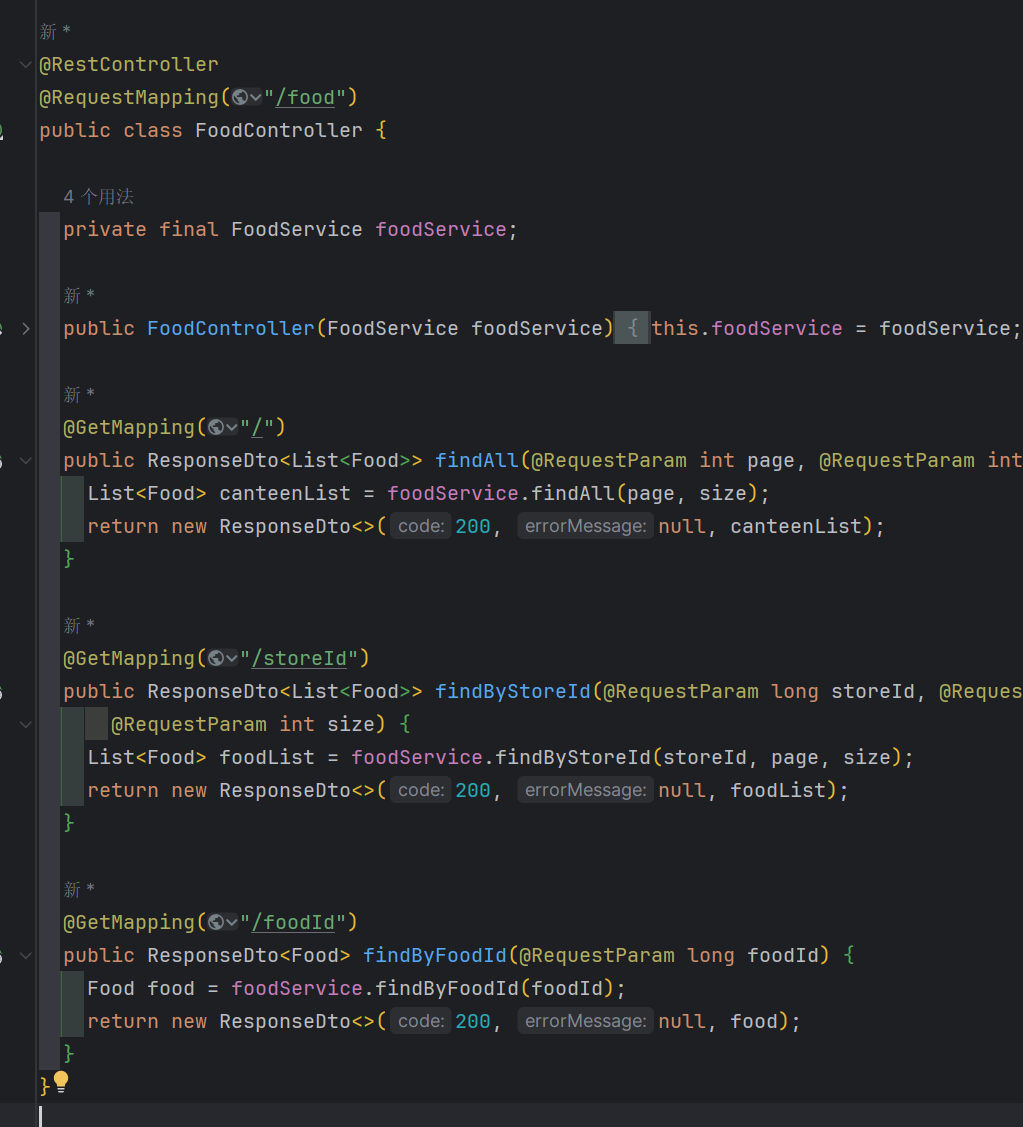Click "errorMessage:" hint in findAll return statement
Screen dimensions: 1023x1127
pyautogui.click(x=585, y=526)
